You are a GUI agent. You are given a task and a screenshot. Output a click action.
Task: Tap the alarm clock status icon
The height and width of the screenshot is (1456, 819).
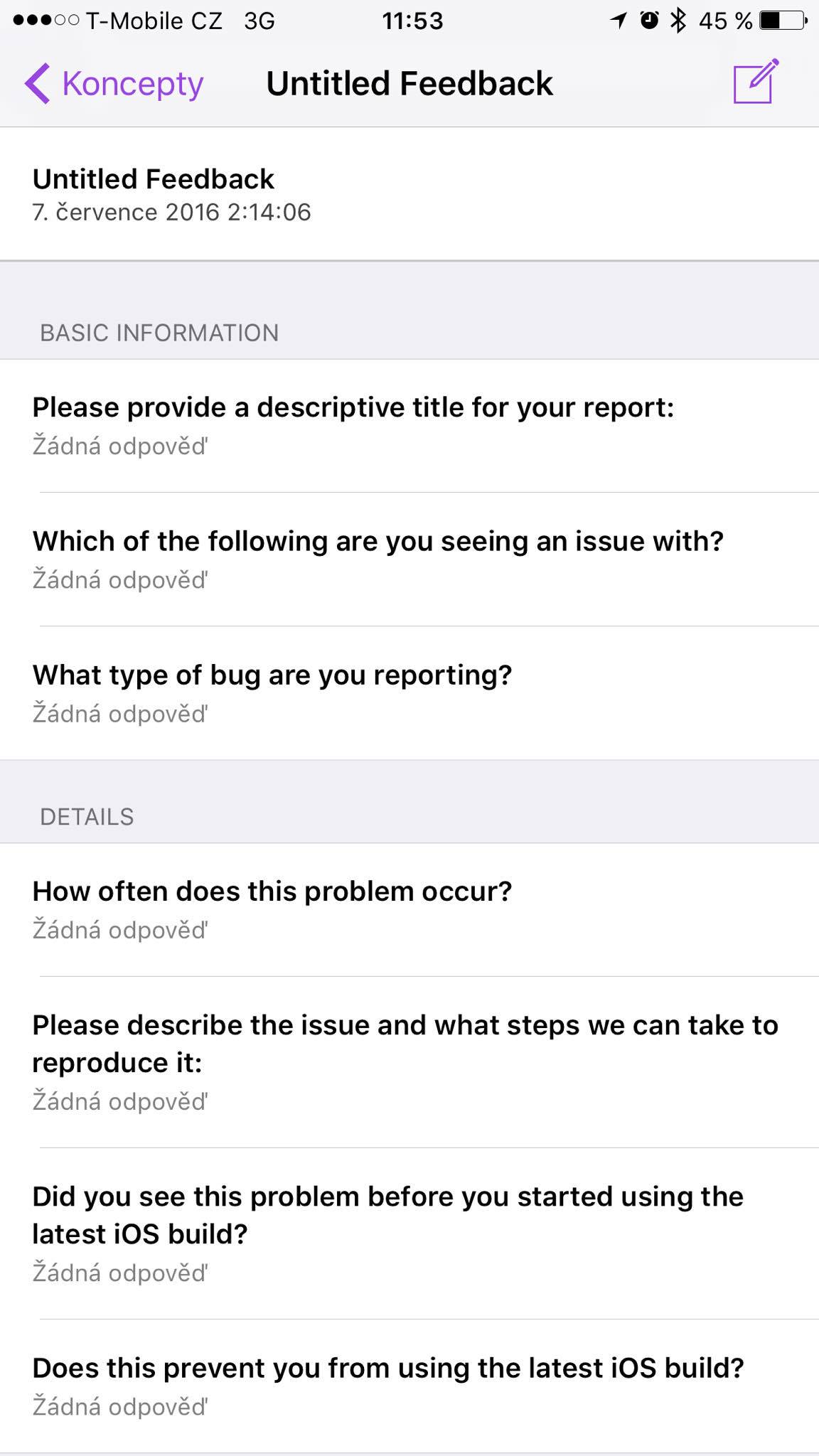(x=649, y=21)
